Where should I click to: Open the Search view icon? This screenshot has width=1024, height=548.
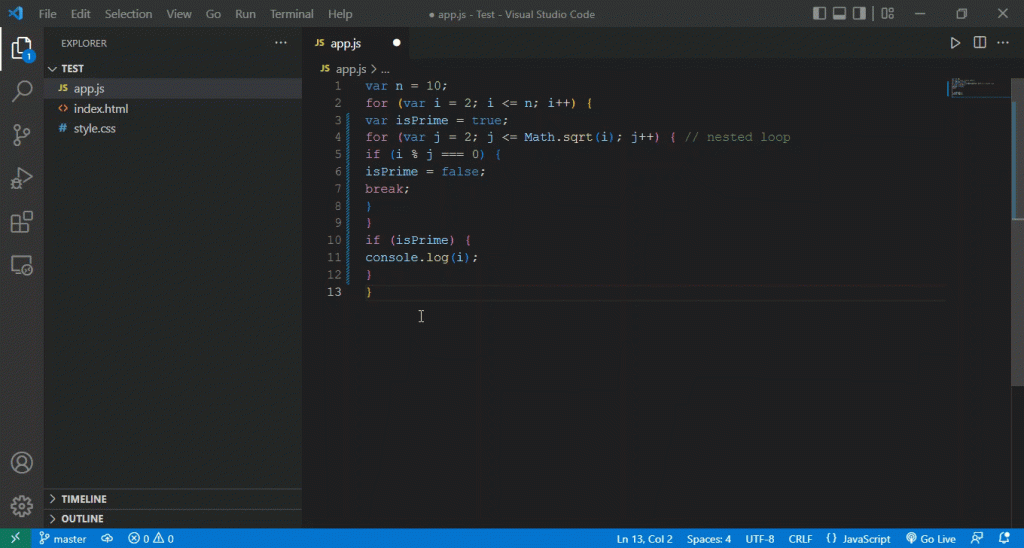[22, 91]
